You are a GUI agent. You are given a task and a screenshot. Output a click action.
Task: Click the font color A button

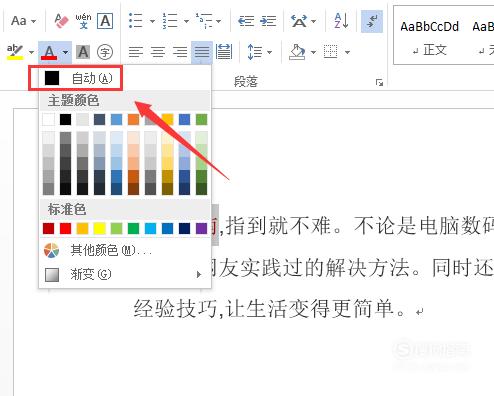tap(49, 52)
